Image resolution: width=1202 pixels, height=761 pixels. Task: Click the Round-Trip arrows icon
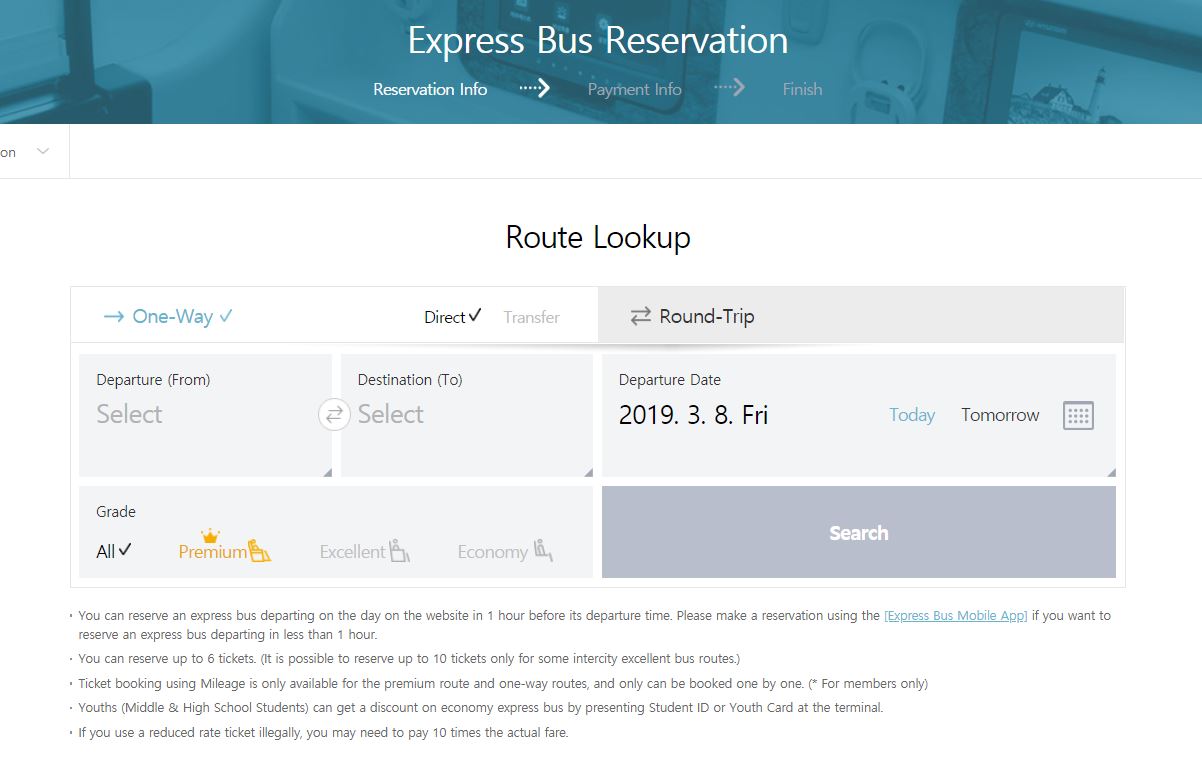pos(640,317)
